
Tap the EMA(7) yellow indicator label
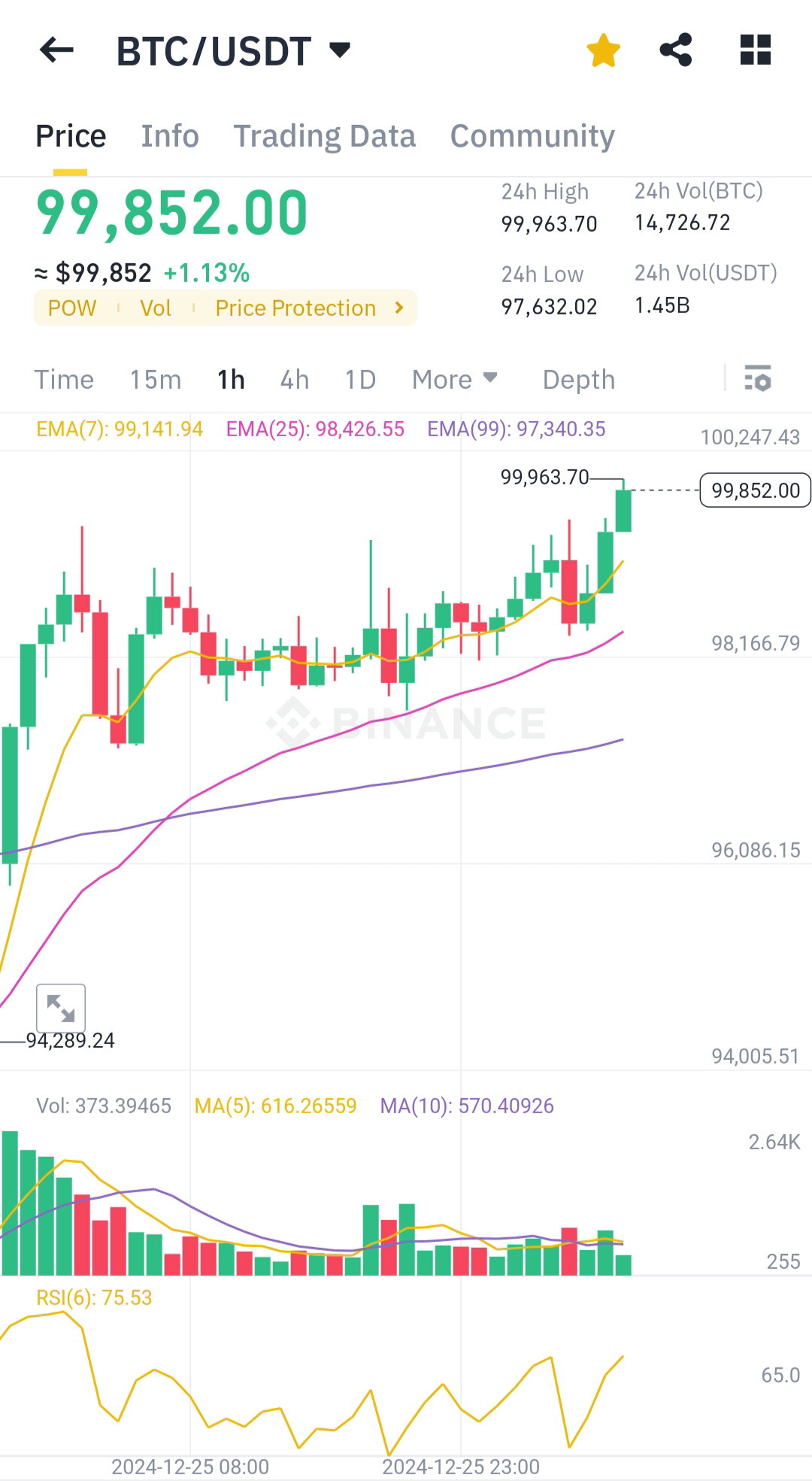pyautogui.click(x=120, y=429)
